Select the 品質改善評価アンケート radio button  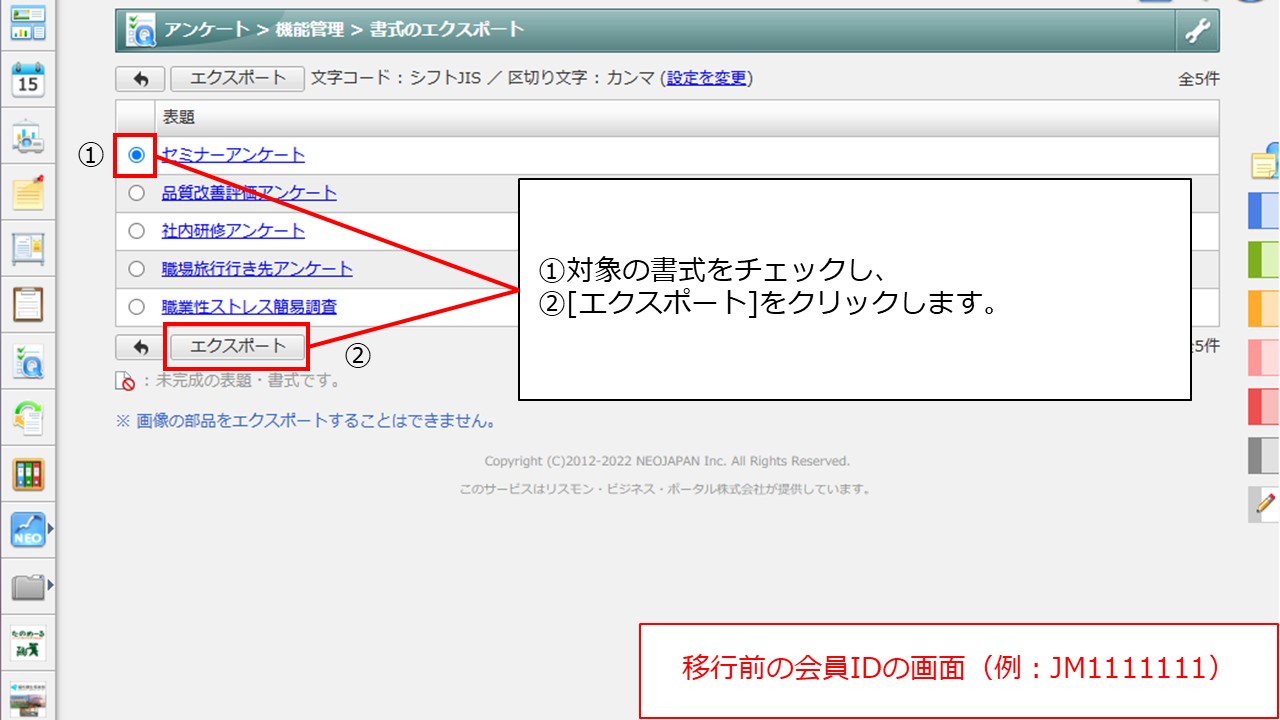(x=137, y=193)
